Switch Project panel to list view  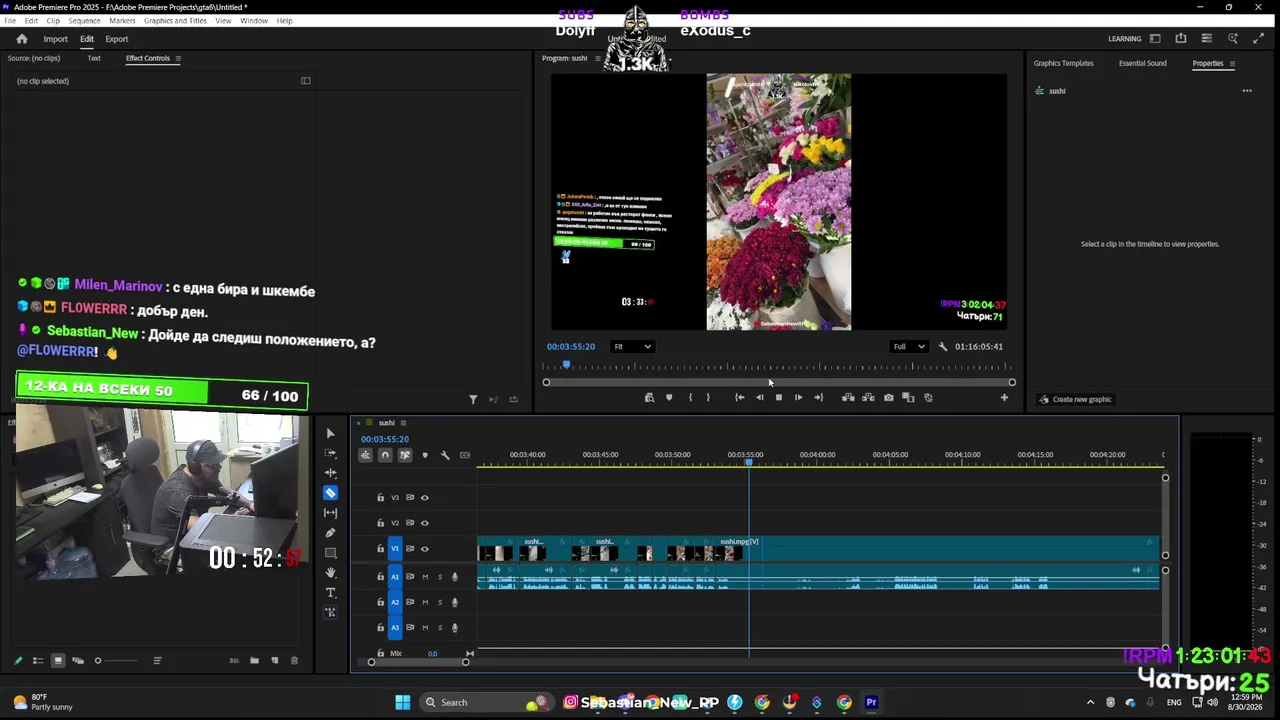click(x=38, y=661)
